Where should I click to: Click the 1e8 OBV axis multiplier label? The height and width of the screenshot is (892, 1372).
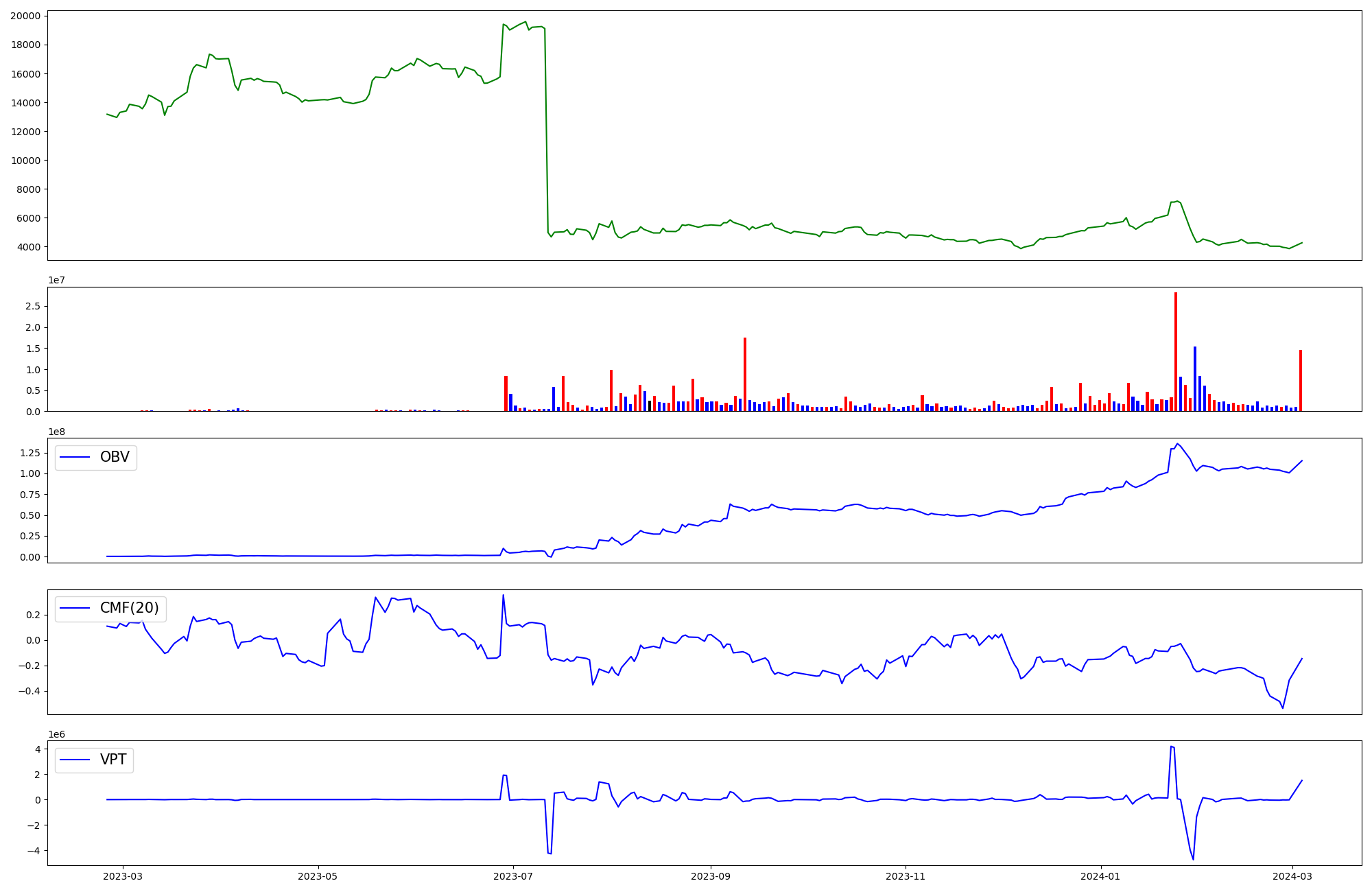click(56, 432)
